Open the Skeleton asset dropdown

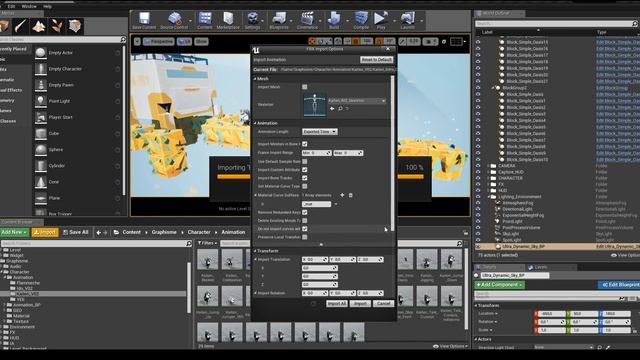[x=357, y=100]
